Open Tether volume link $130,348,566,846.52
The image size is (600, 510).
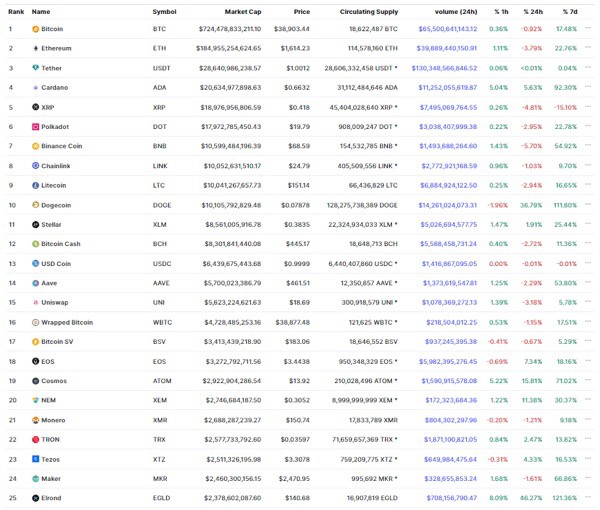(444, 68)
